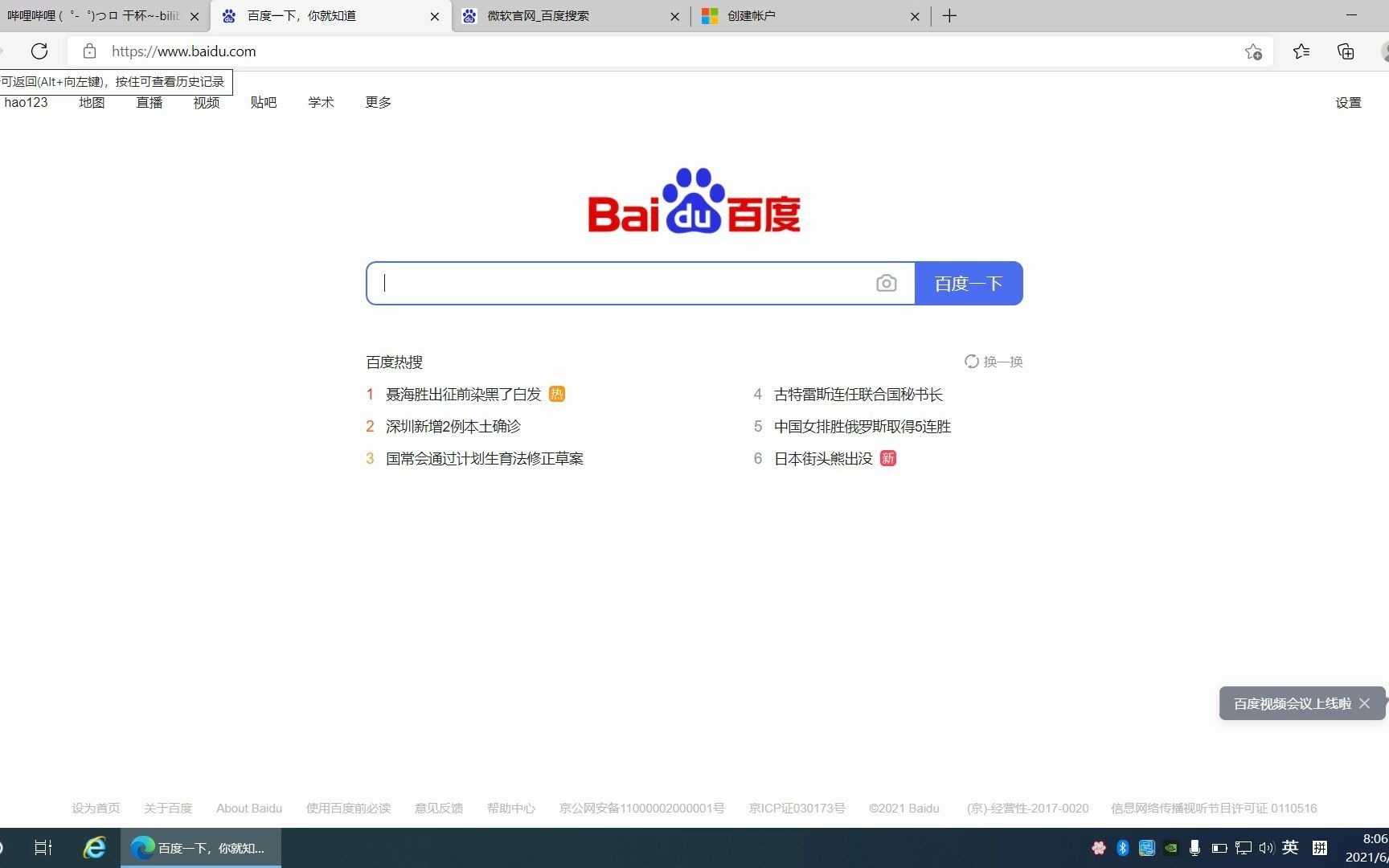Open the favorites list icon
1389x868 pixels.
click(1301, 51)
